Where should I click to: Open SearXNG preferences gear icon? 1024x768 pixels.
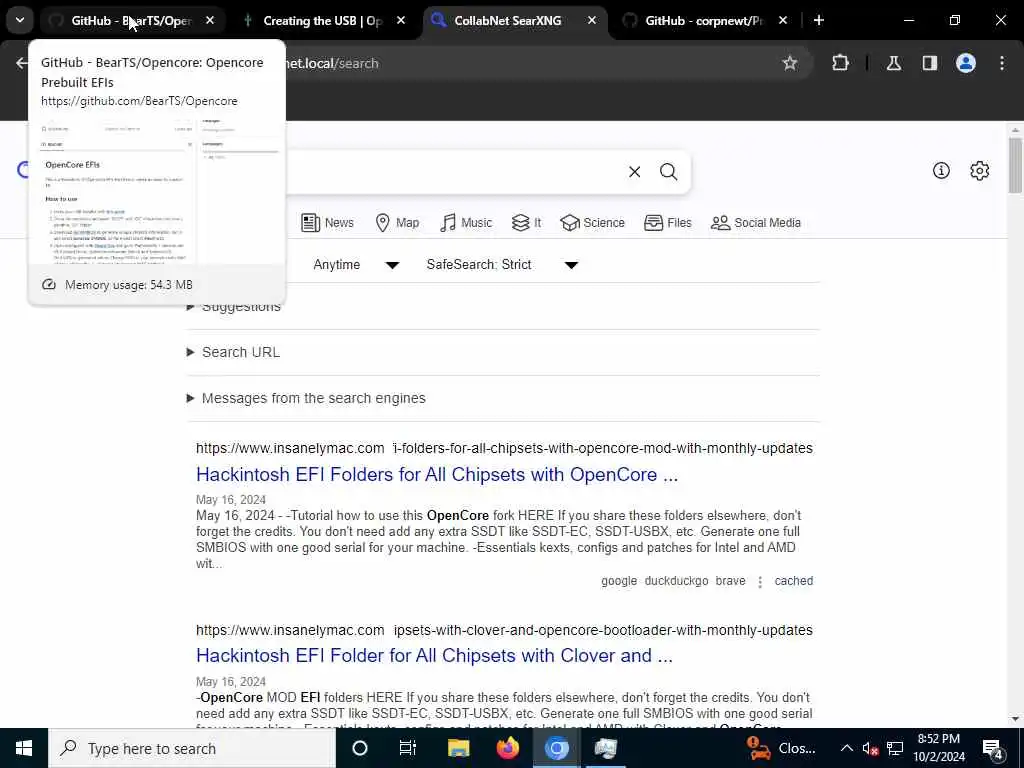(x=980, y=170)
